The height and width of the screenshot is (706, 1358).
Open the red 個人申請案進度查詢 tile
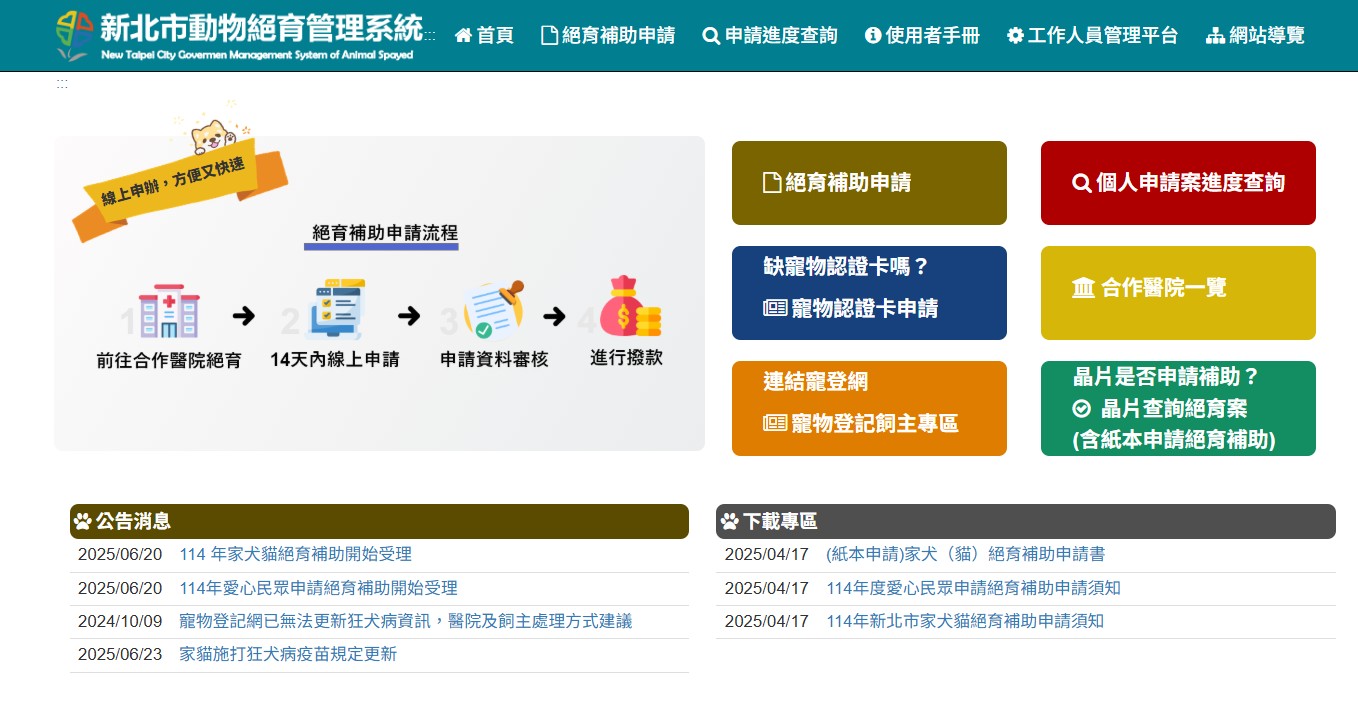pos(1178,183)
